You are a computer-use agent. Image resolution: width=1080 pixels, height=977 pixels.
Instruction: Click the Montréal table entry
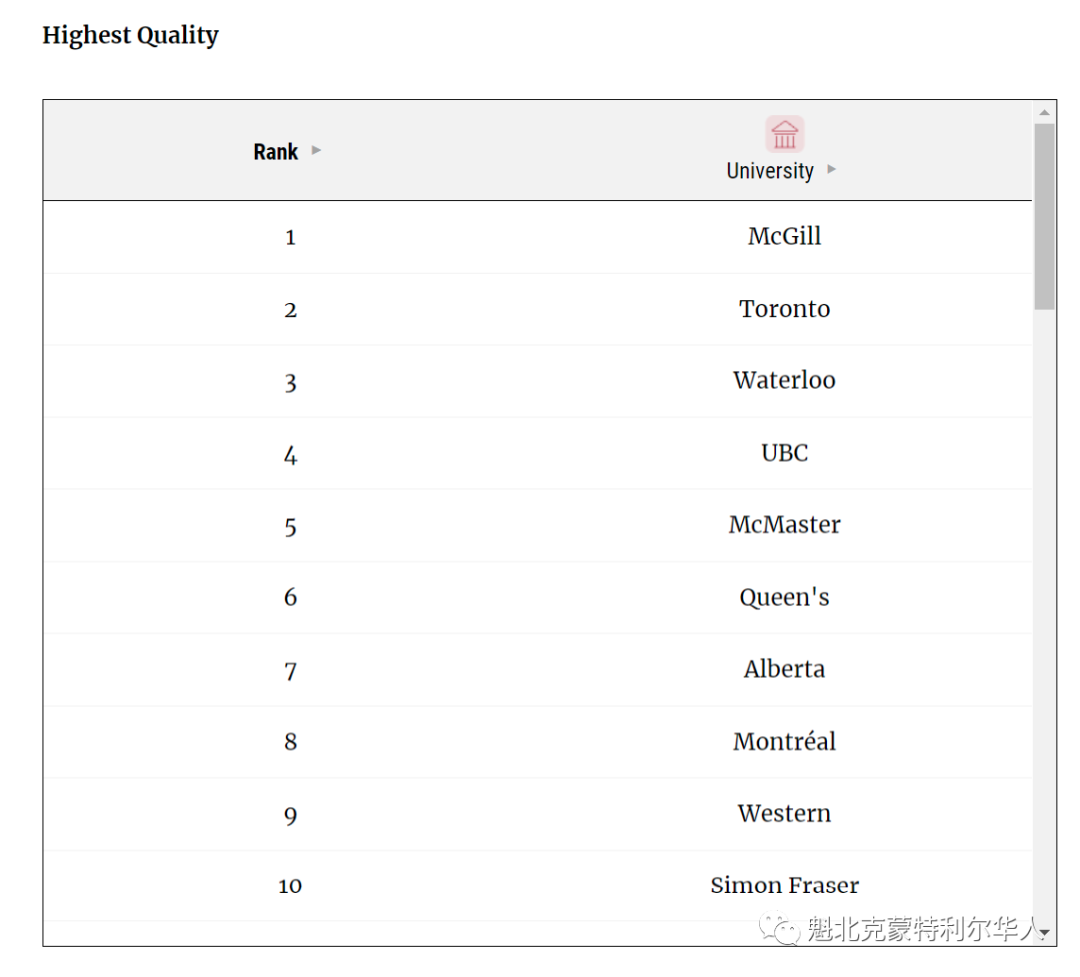pos(785,741)
